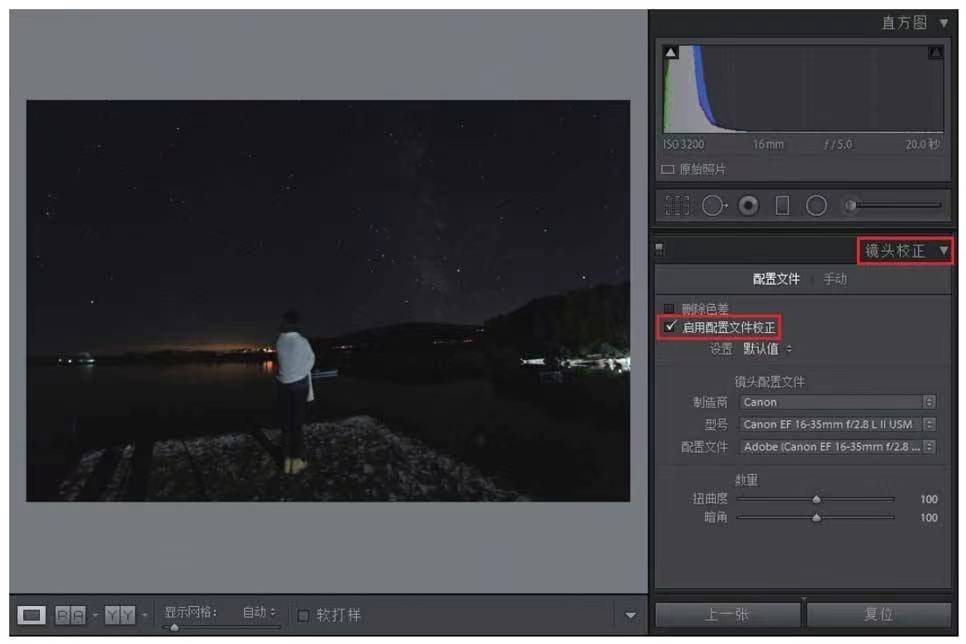Select the loupe single view mode

pos(31,615)
